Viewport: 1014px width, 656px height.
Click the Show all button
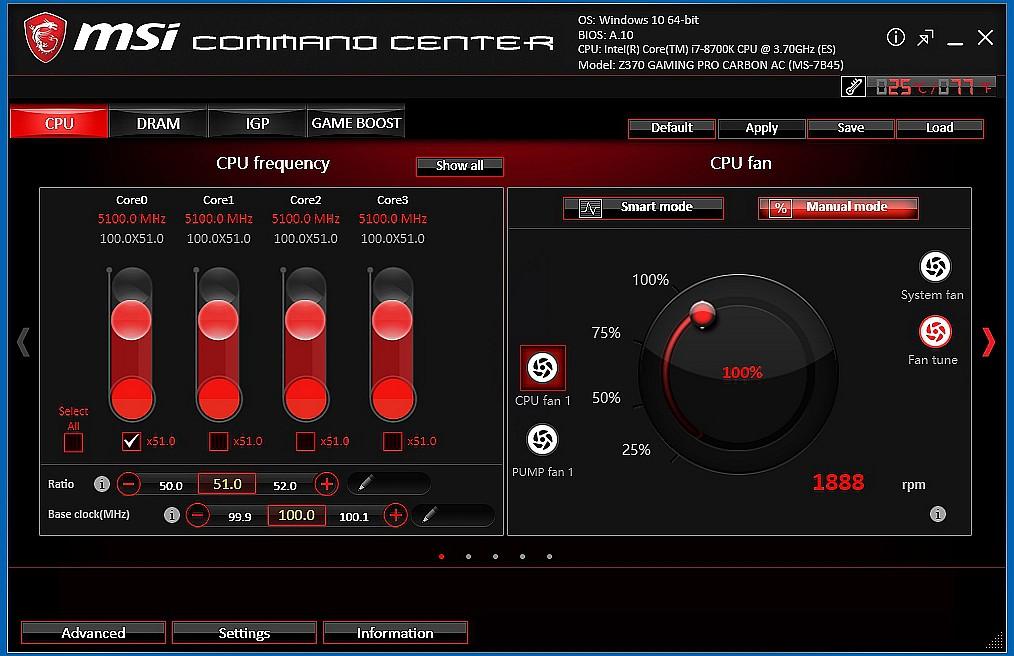coord(459,166)
